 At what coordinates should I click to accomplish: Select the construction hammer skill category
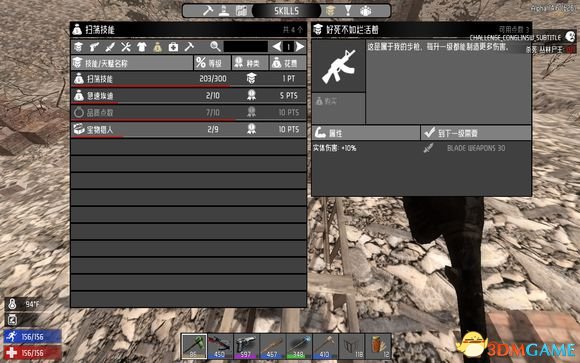tap(189, 47)
